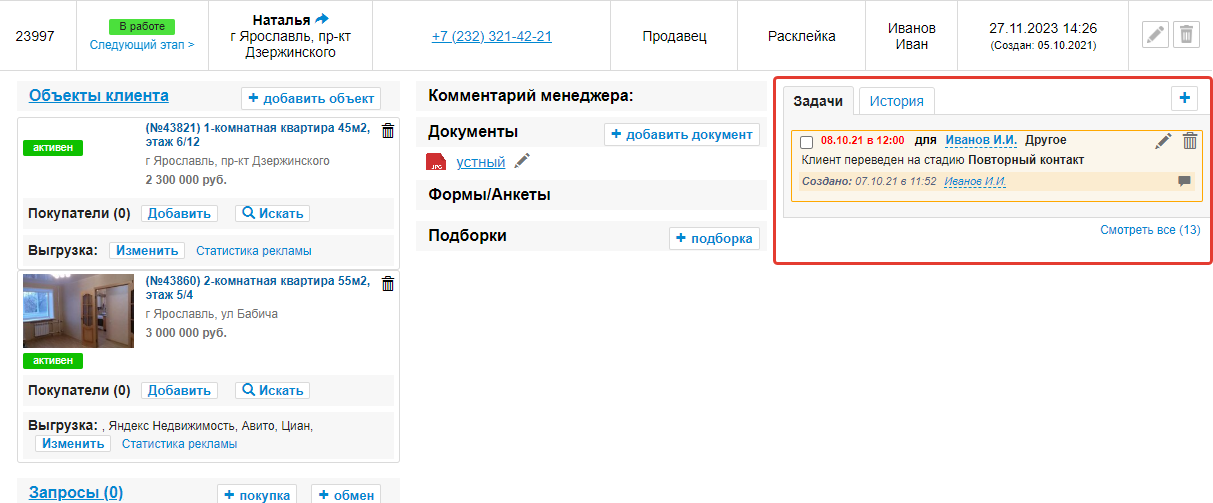Edit the устный document with pencil icon
Screen dimensions: 1213x503
[522, 162]
